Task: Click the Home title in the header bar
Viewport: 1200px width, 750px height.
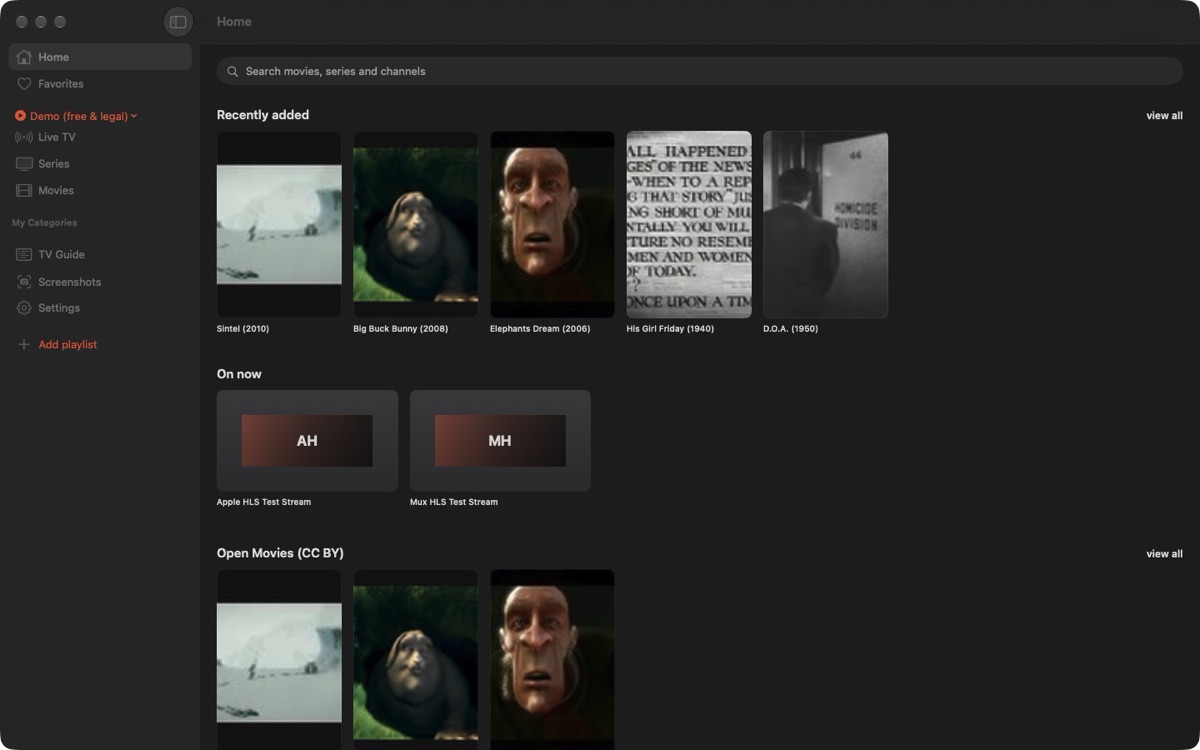Action: [x=234, y=21]
